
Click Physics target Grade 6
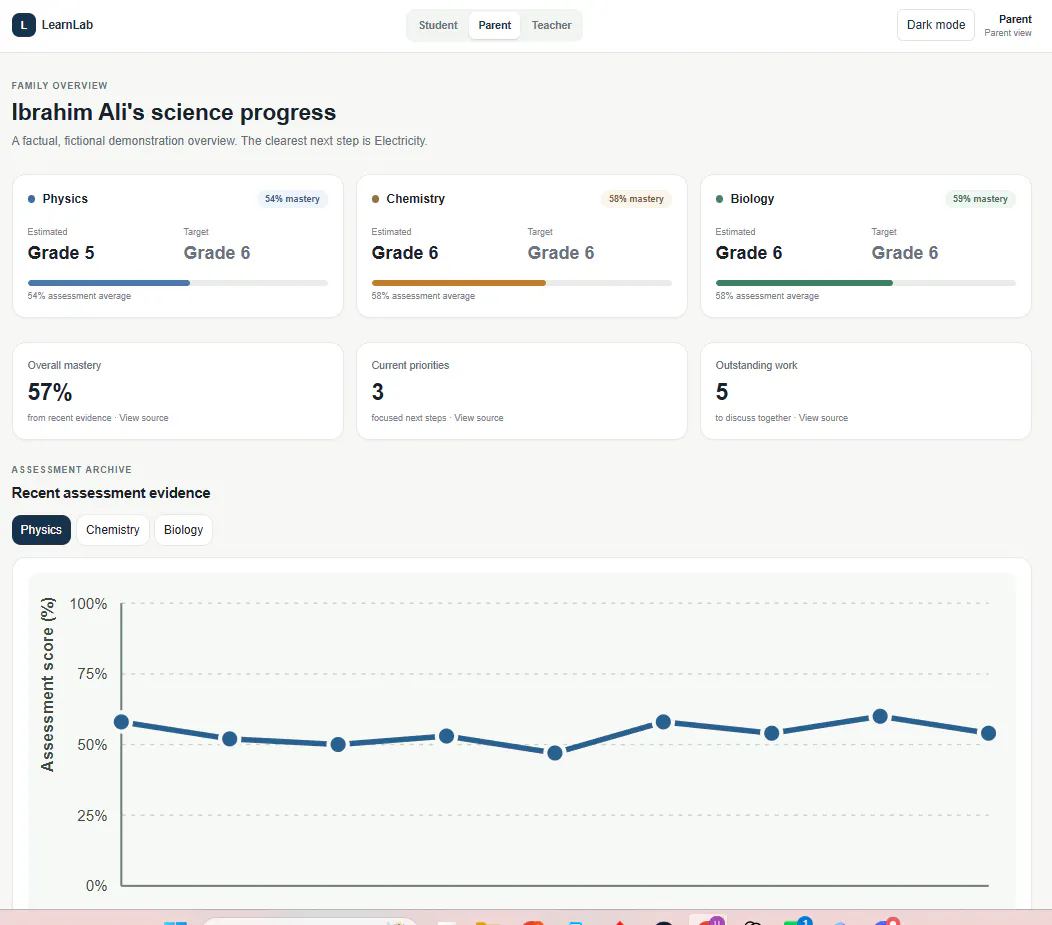(x=217, y=253)
